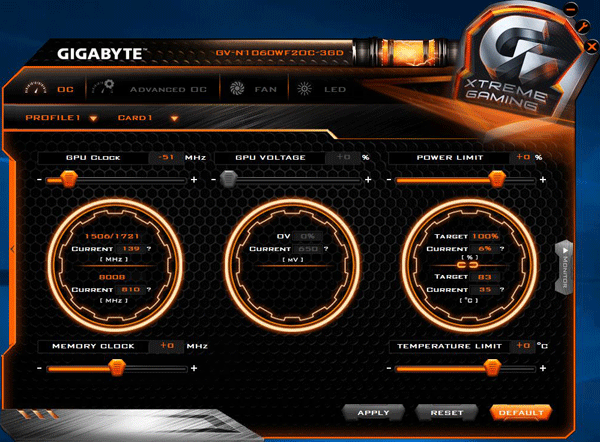Increase GPU Voltage with plus button
The image size is (600, 442).
368,179
